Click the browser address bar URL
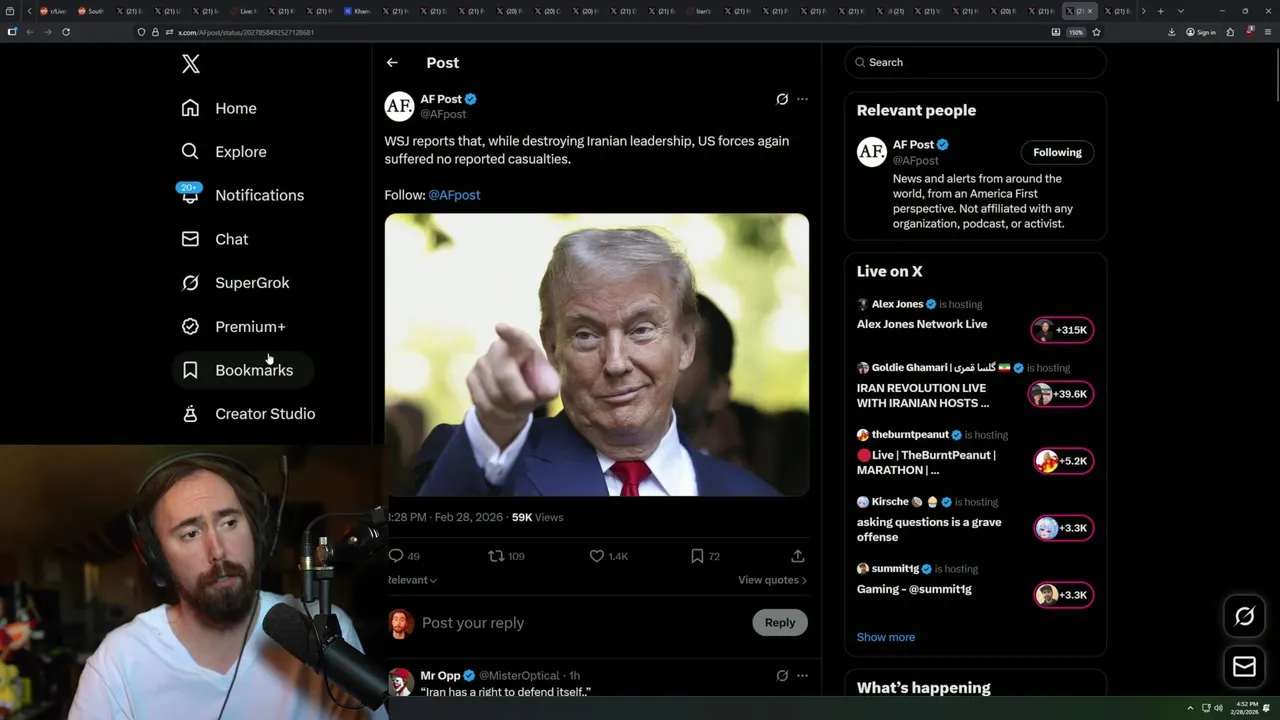The height and width of the screenshot is (720, 1280). [246, 32]
